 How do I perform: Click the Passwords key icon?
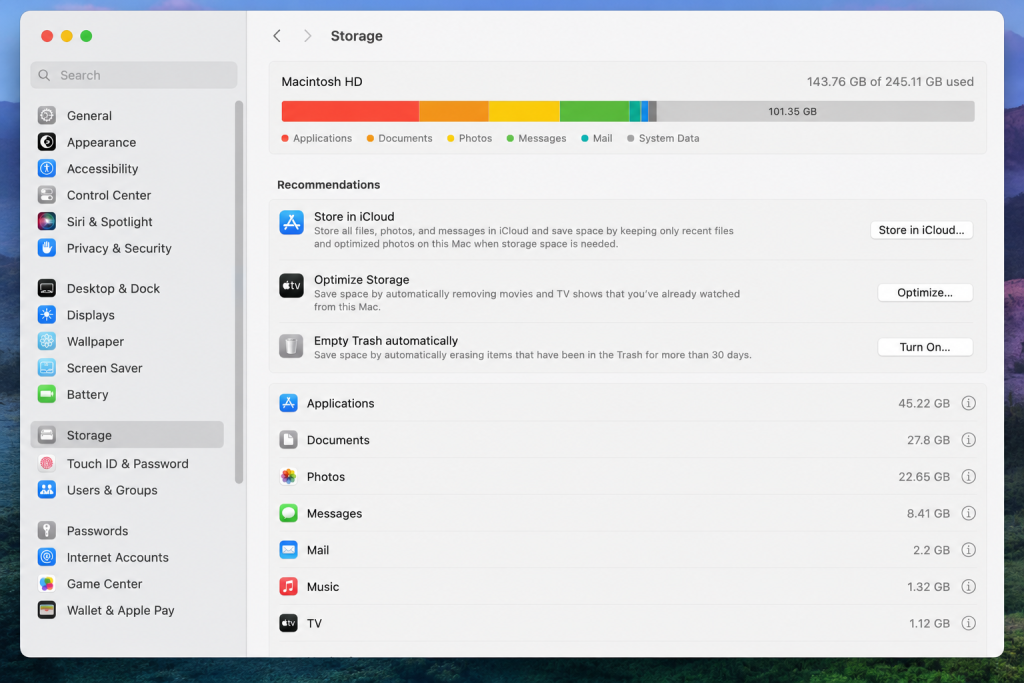click(x=46, y=530)
